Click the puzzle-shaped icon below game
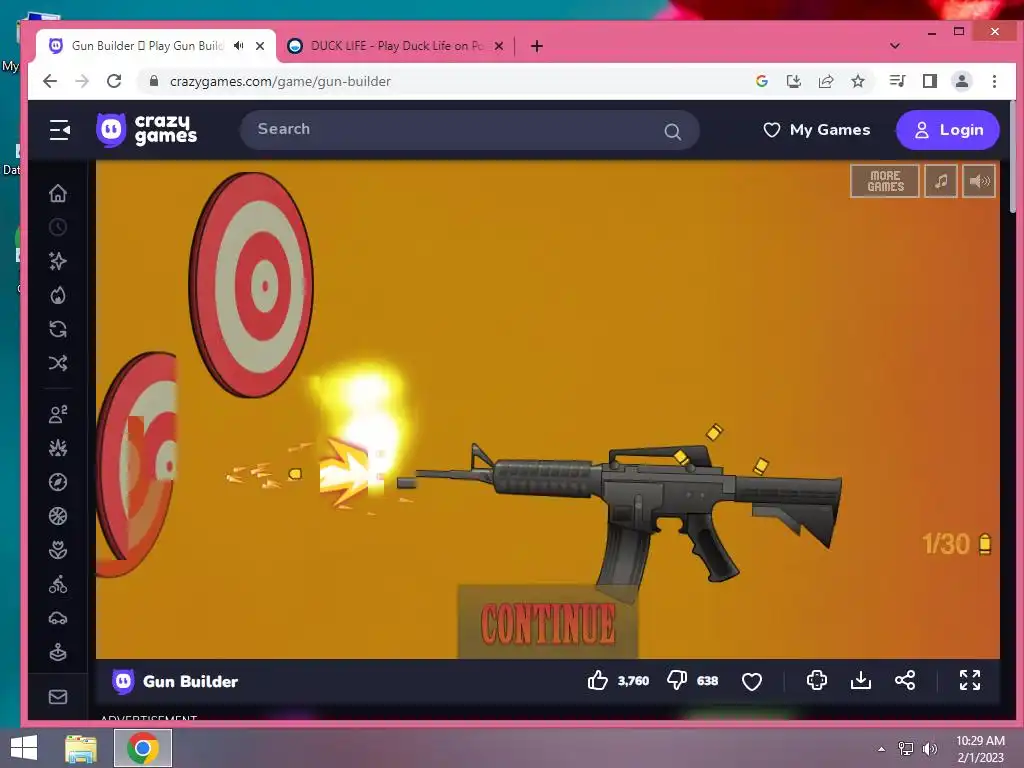 point(816,680)
